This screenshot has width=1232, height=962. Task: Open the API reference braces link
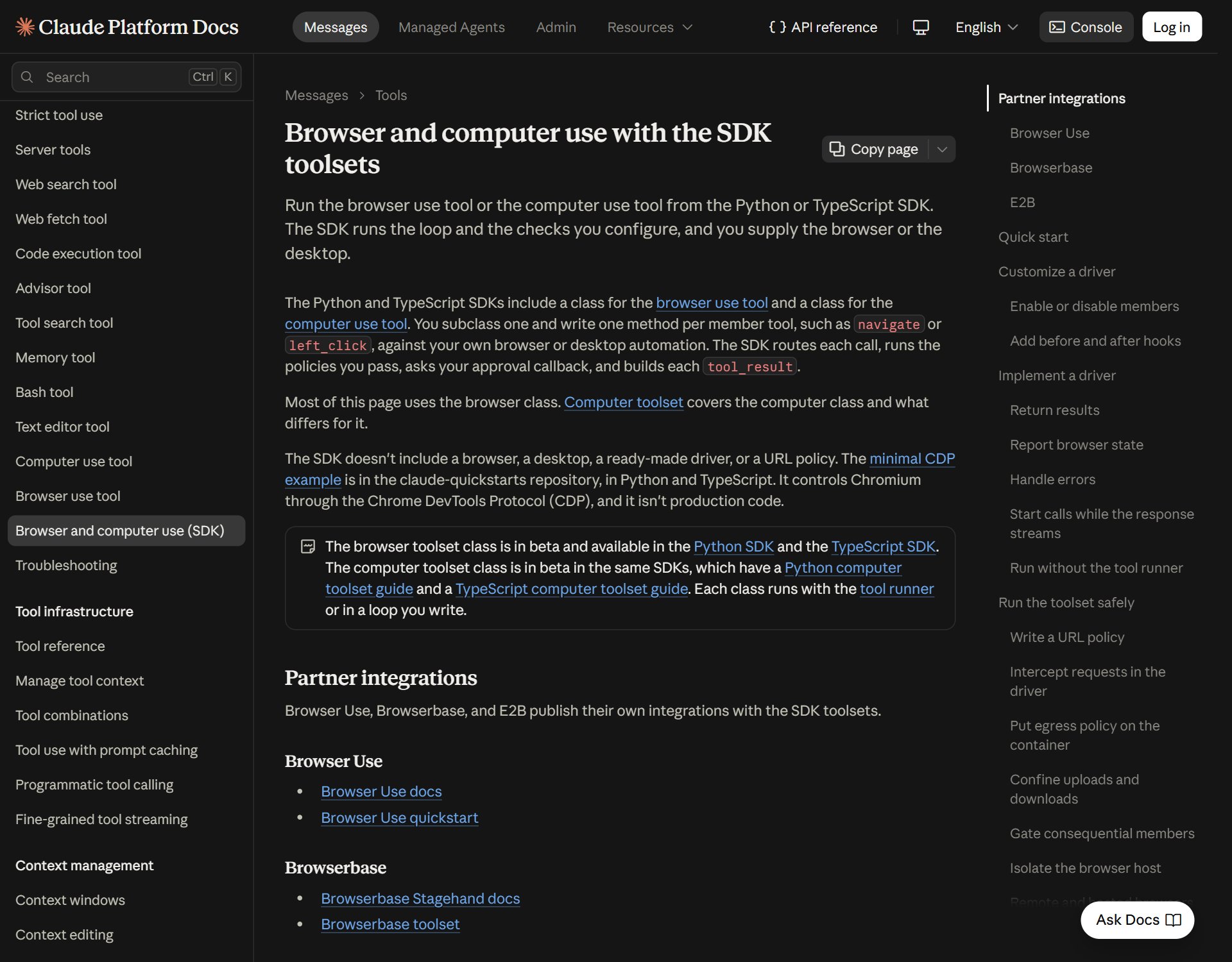pos(823,27)
